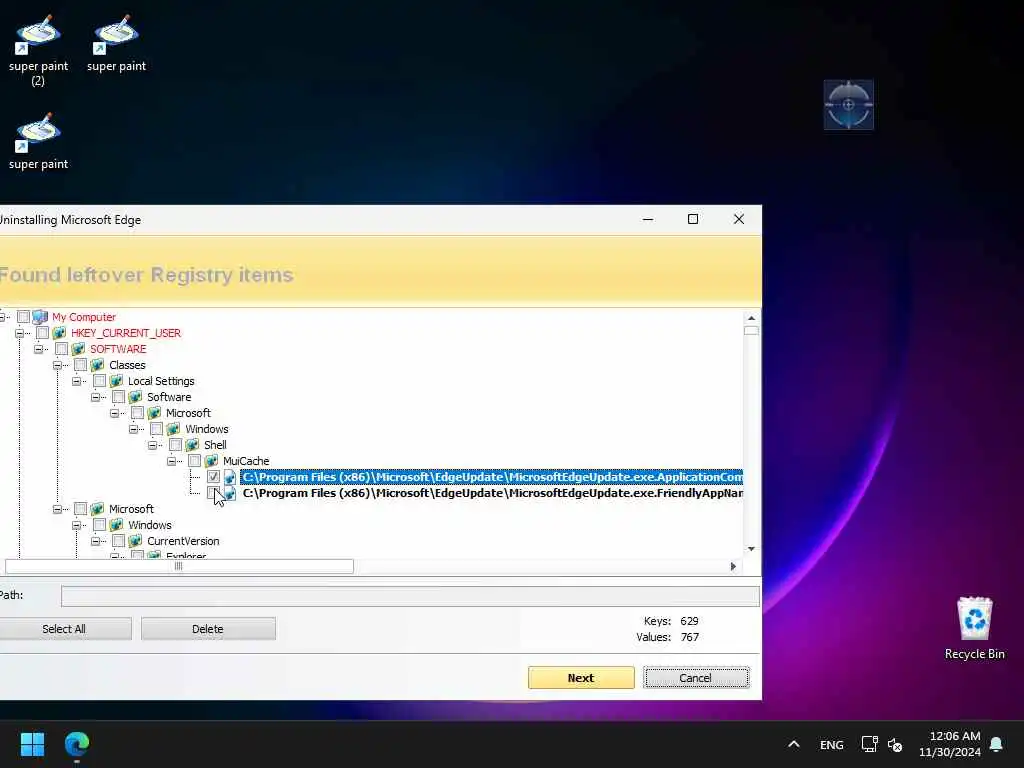This screenshot has height=768, width=1024.
Task: Click the Delete button
Action: 208,629
